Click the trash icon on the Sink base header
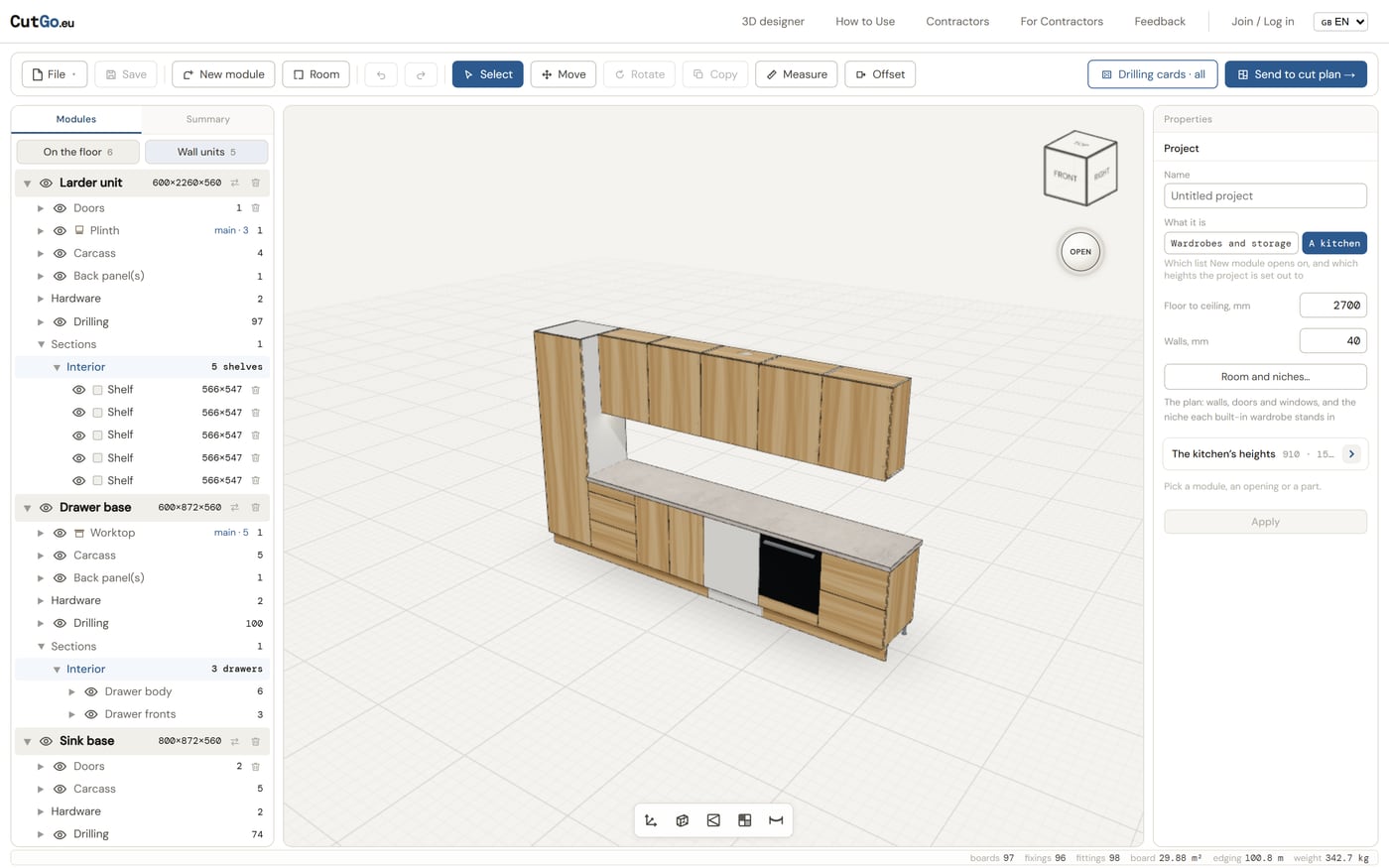Screen dimensions: 1389x868 pyautogui.click(x=255, y=741)
